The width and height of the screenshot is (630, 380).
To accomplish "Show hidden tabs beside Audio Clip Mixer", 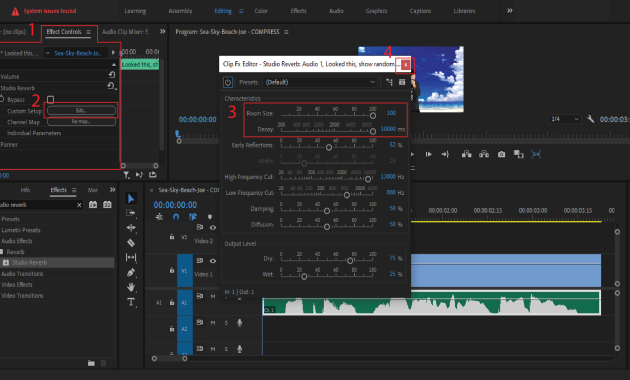I will click(x=162, y=31).
